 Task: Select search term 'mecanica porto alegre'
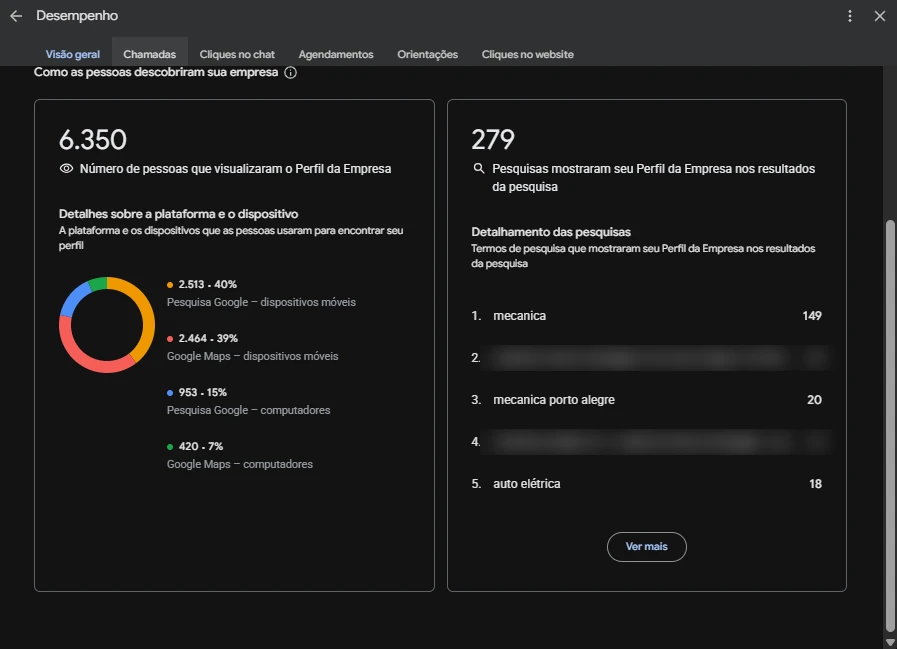(554, 400)
